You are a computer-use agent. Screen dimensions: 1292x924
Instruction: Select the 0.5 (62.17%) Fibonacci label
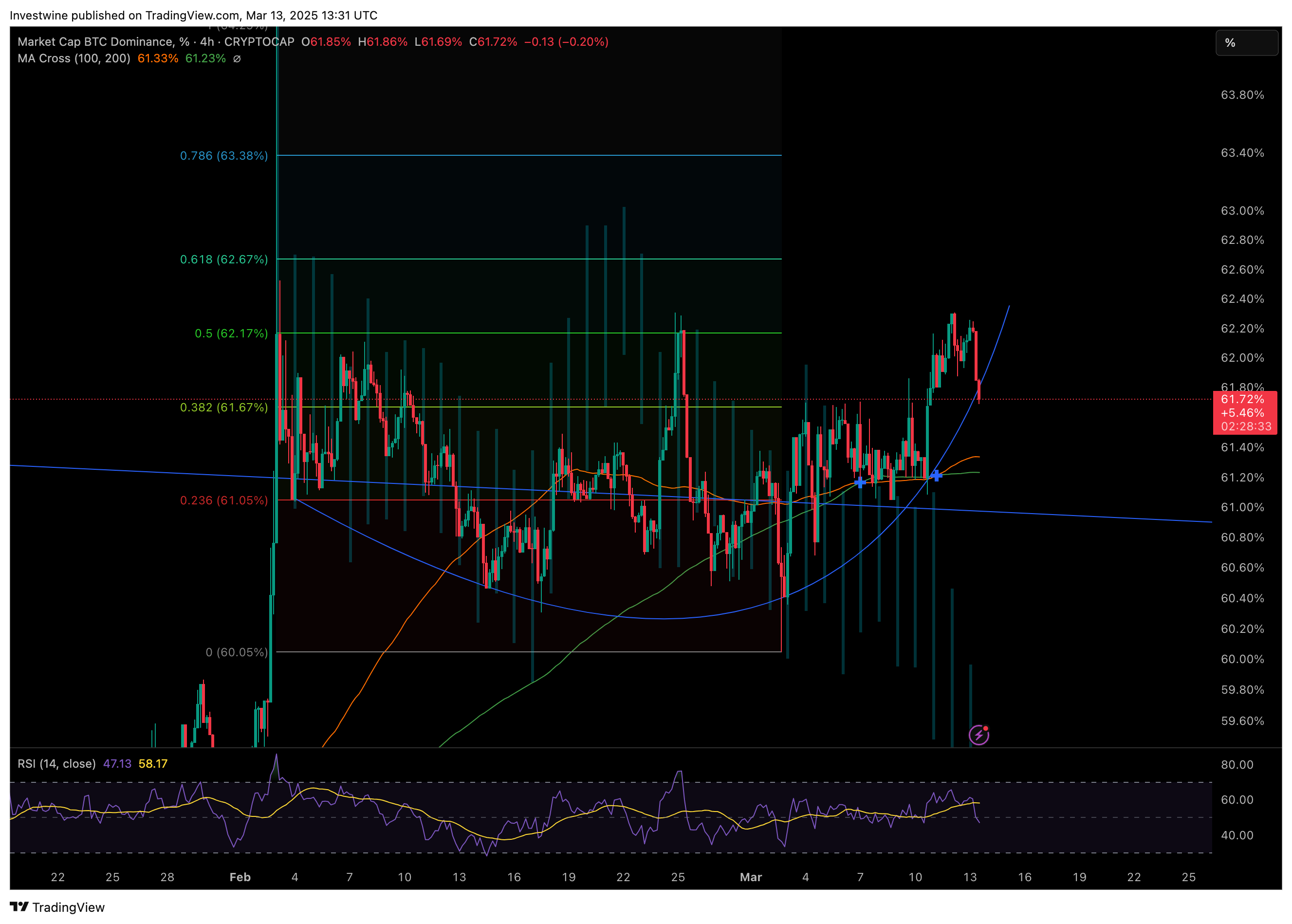click(x=231, y=333)
